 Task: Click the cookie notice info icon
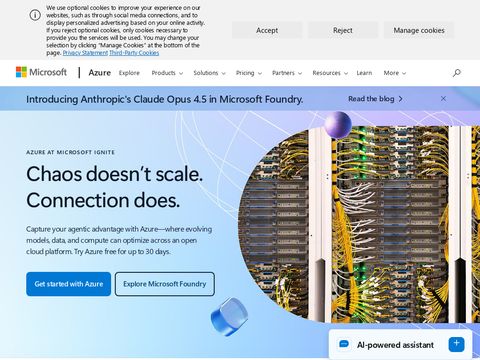point(35,15)
